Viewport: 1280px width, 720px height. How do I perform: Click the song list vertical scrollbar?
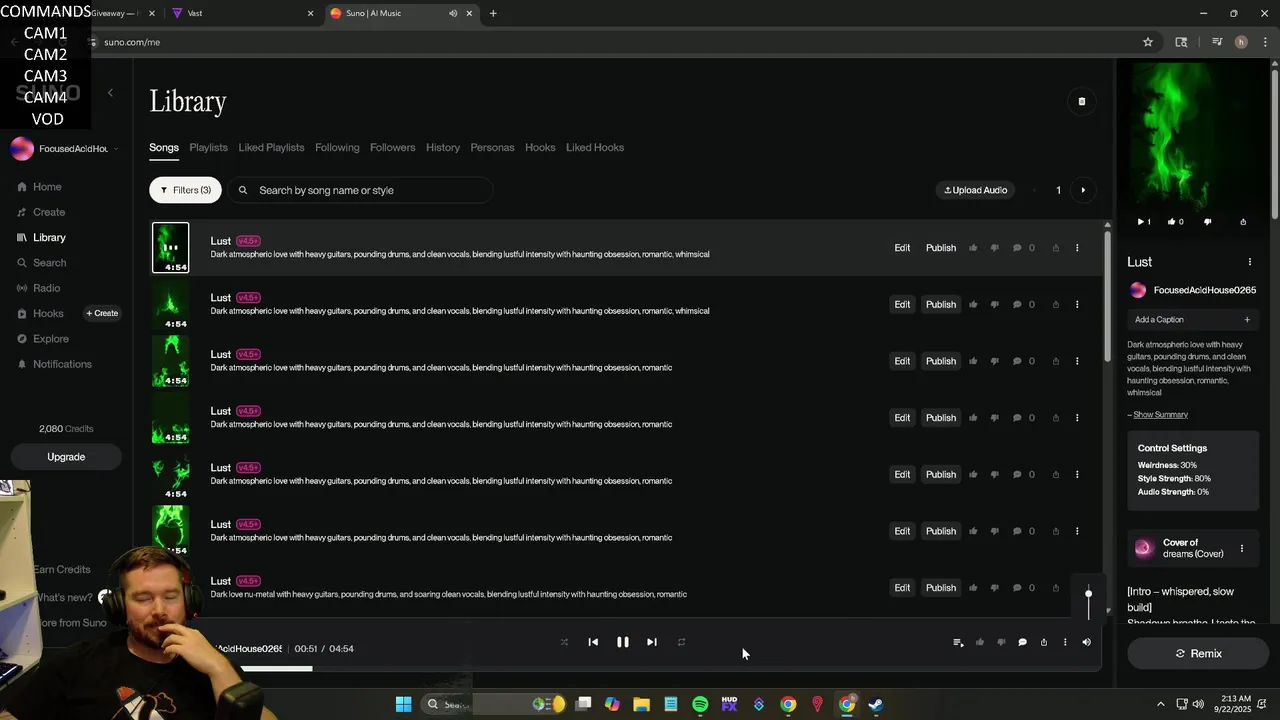click(1107, 295)
